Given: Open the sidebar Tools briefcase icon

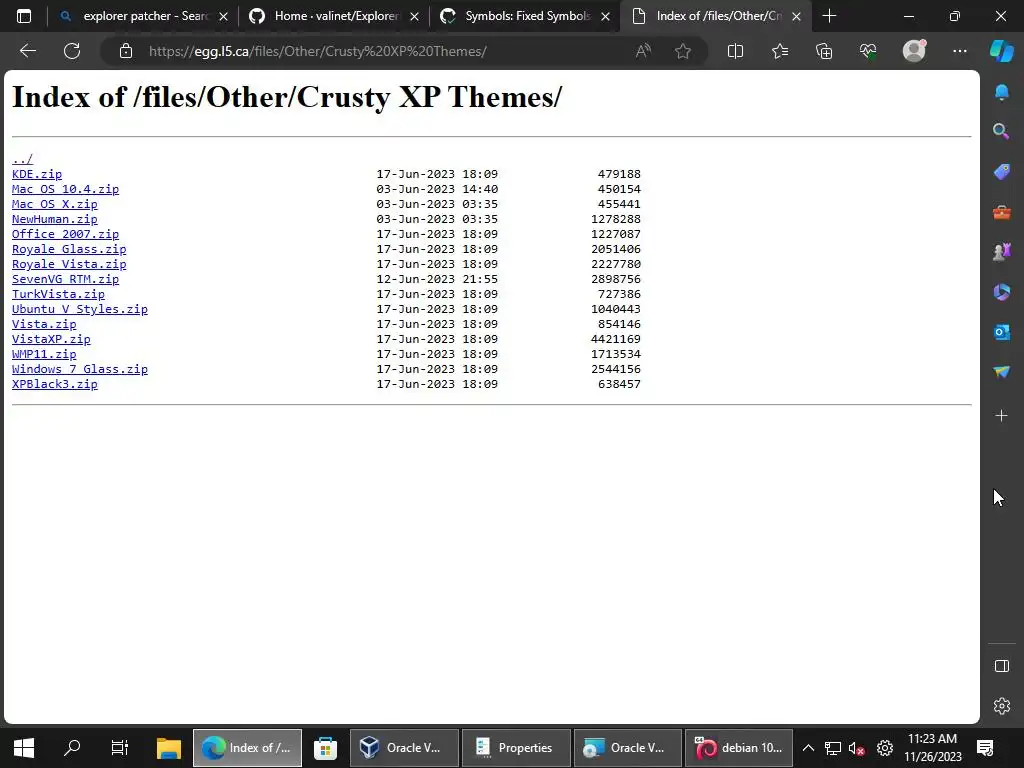Looking at the screenshot, I should click(x=1002, y=212).
